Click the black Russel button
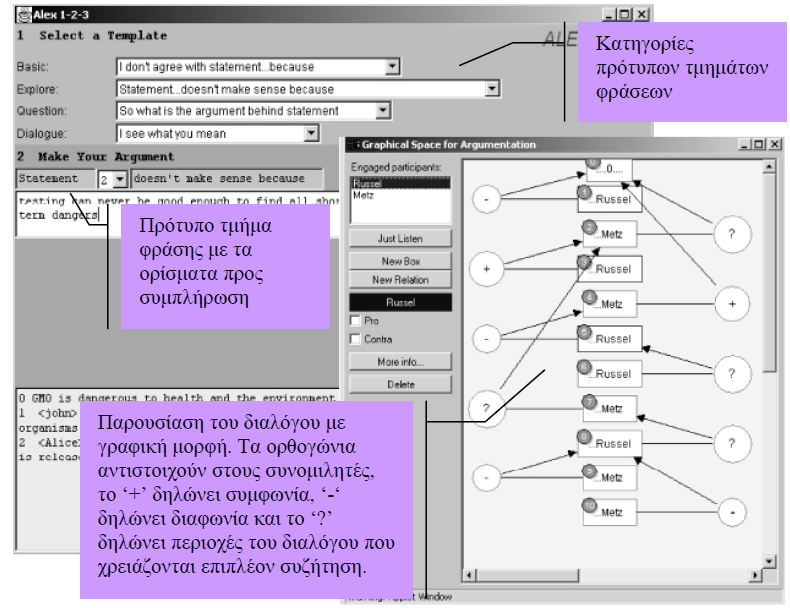 click(401, 302)
